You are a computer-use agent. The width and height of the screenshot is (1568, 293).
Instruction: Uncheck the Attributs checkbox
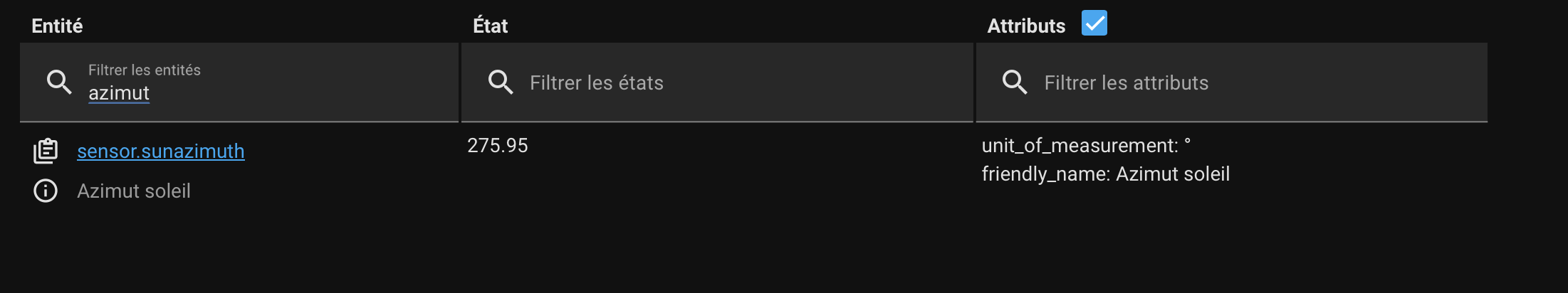click(x=1094, y=23)
